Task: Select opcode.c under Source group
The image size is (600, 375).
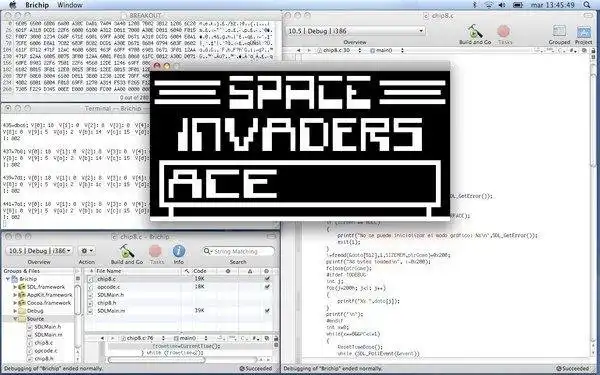Action: tap(46, 351)
